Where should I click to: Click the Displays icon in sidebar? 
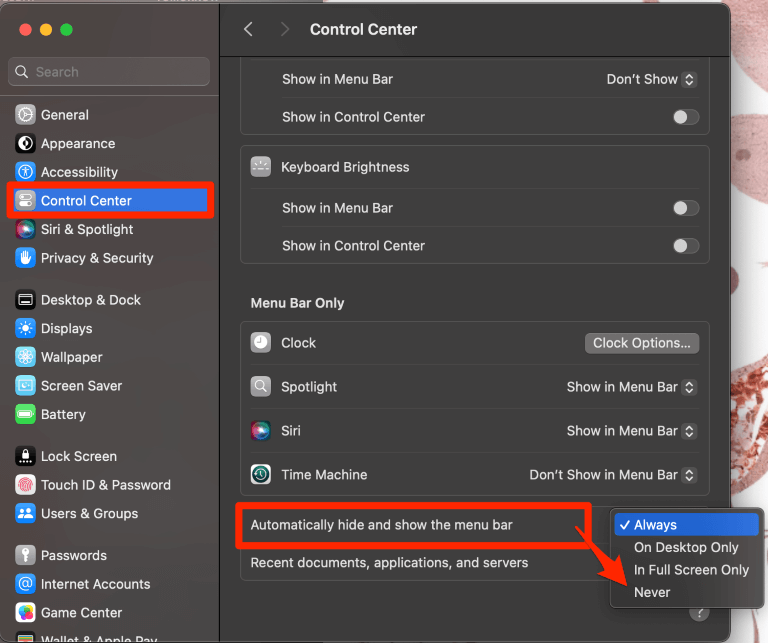pos(25,328)
